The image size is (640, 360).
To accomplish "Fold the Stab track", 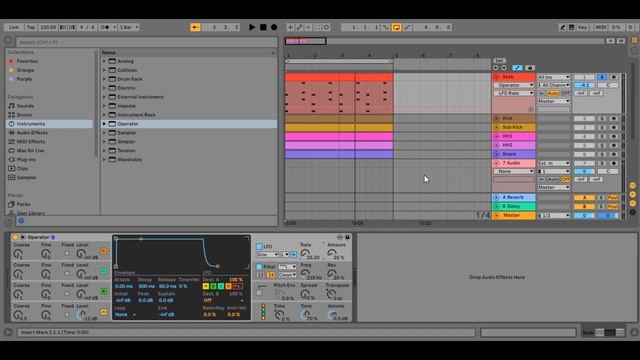I will (x=496, y=77).
